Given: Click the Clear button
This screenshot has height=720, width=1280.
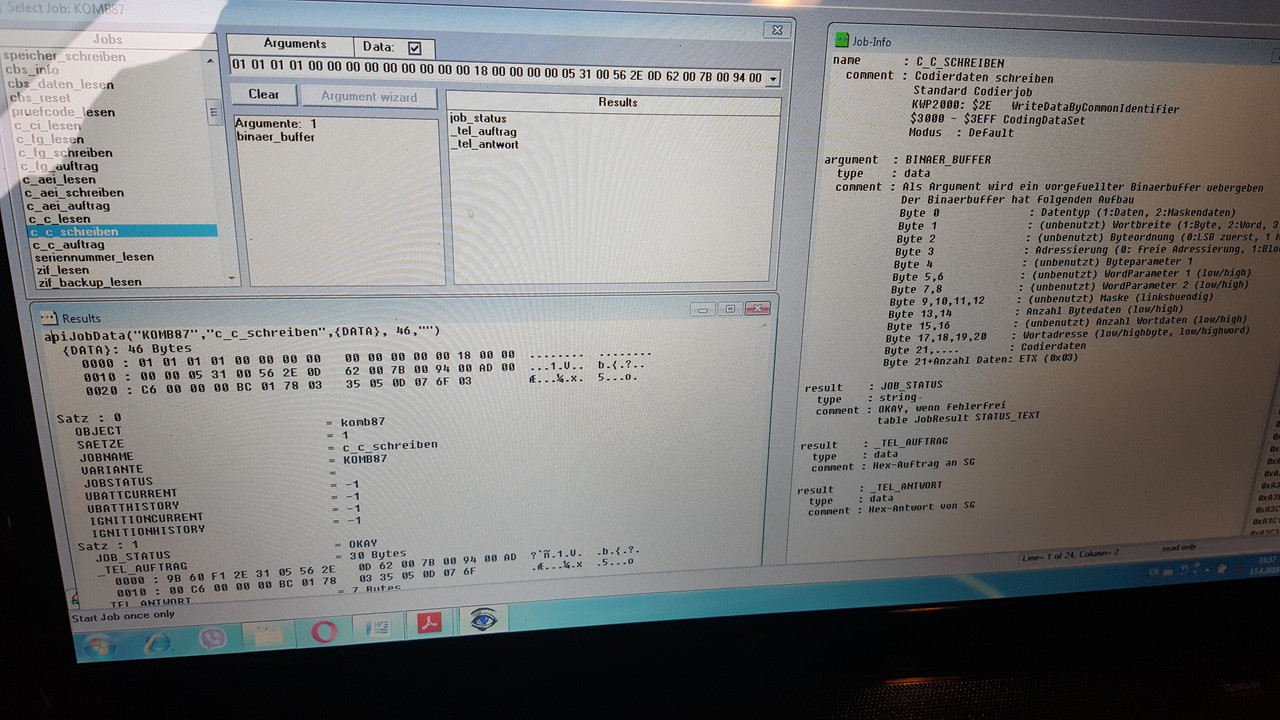Looking at the screenshot, I should point(264,94).
